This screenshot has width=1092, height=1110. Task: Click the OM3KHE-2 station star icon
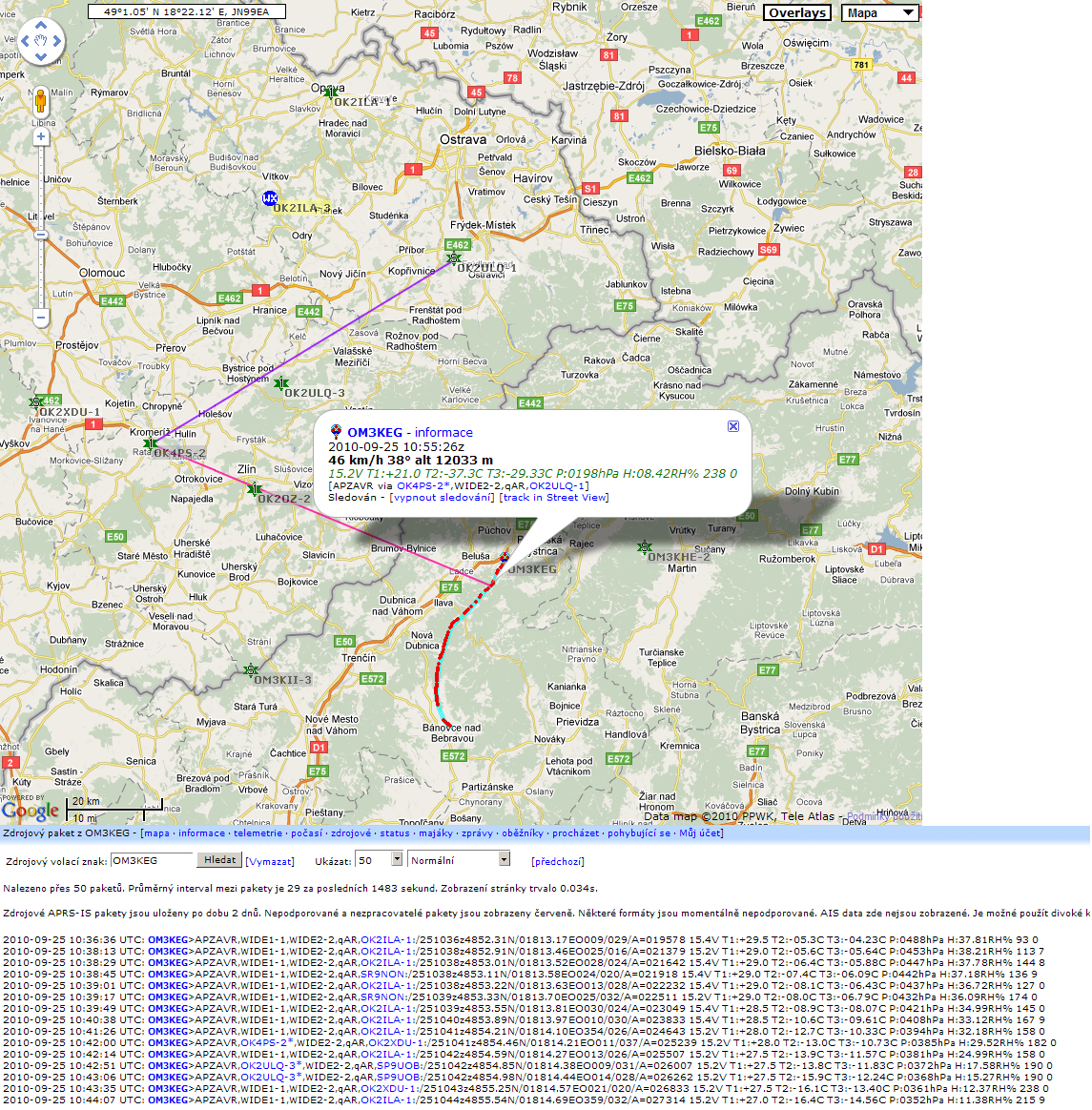645,547
